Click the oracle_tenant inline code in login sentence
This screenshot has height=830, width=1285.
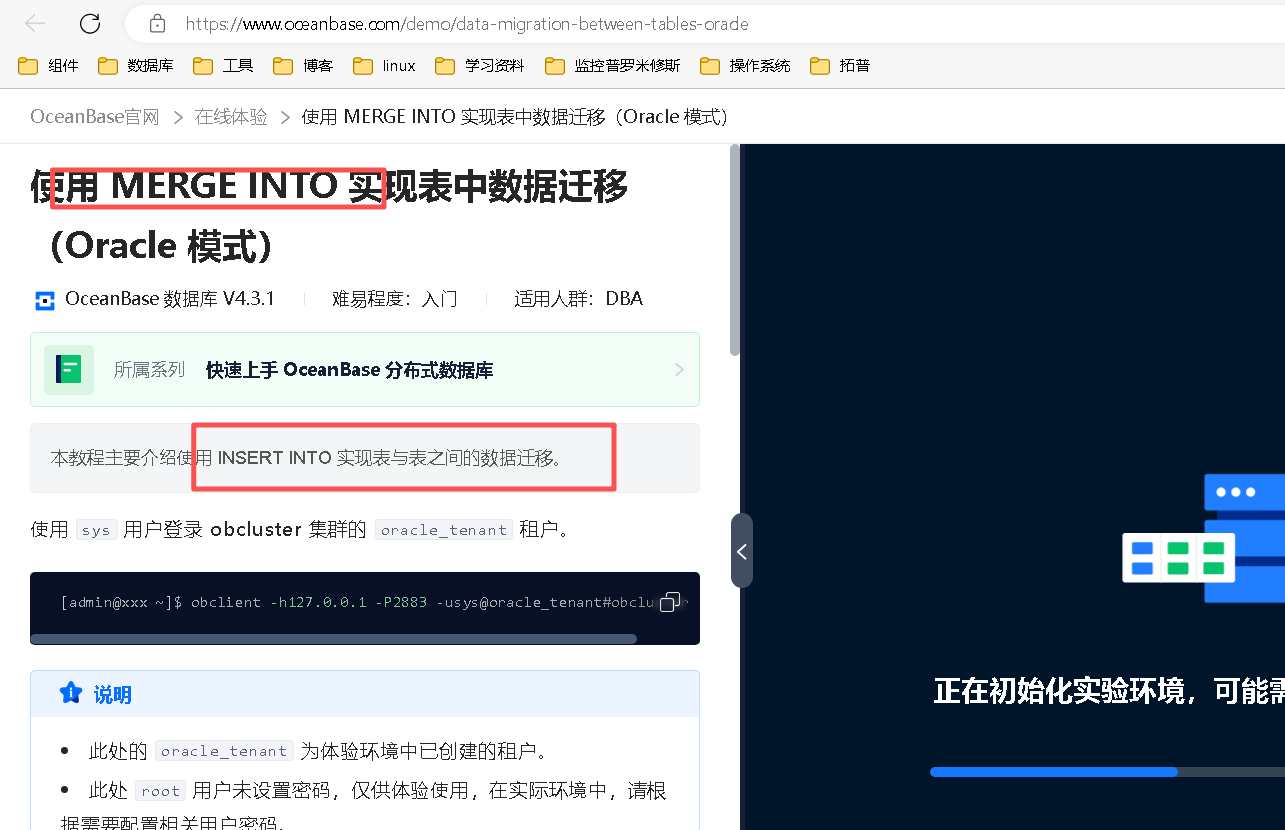[444, 530]
